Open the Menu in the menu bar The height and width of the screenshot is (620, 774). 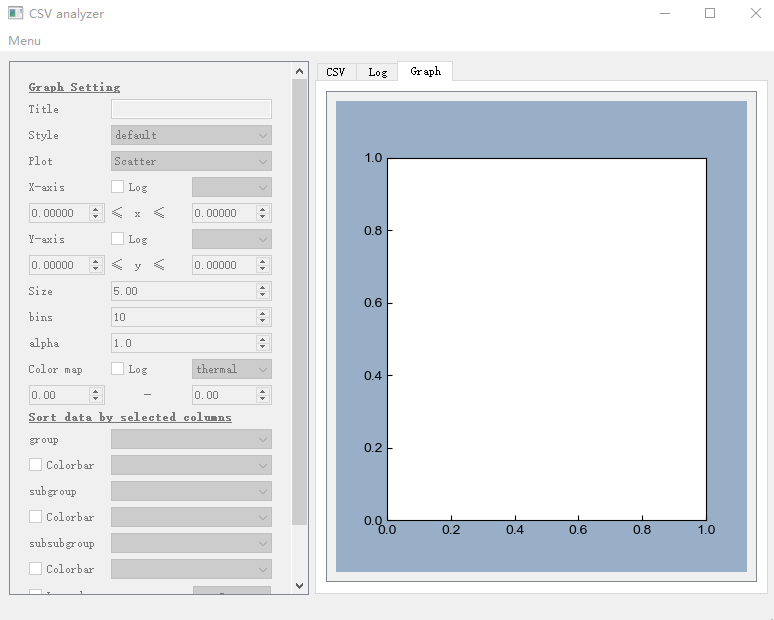coord(24,40)
